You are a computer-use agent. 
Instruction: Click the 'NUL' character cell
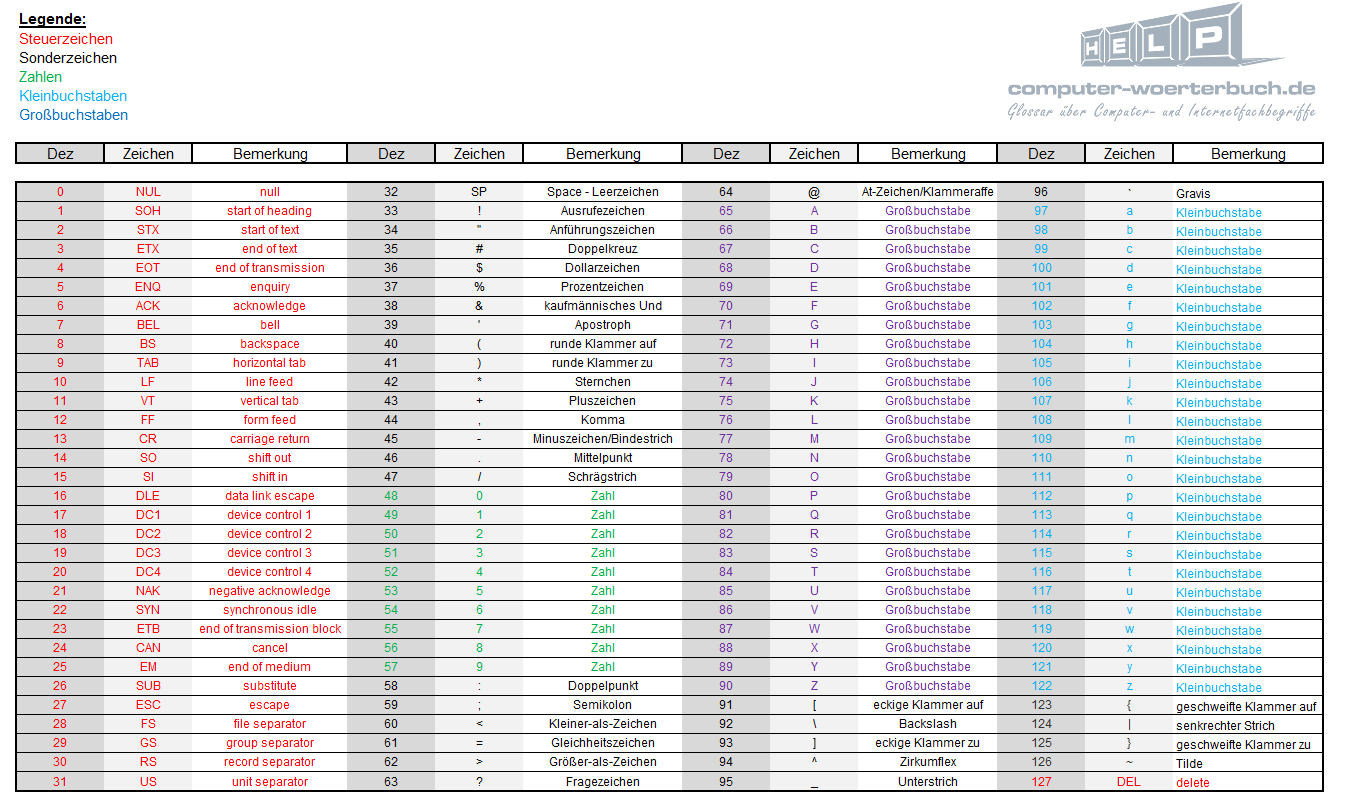(148, 192)
